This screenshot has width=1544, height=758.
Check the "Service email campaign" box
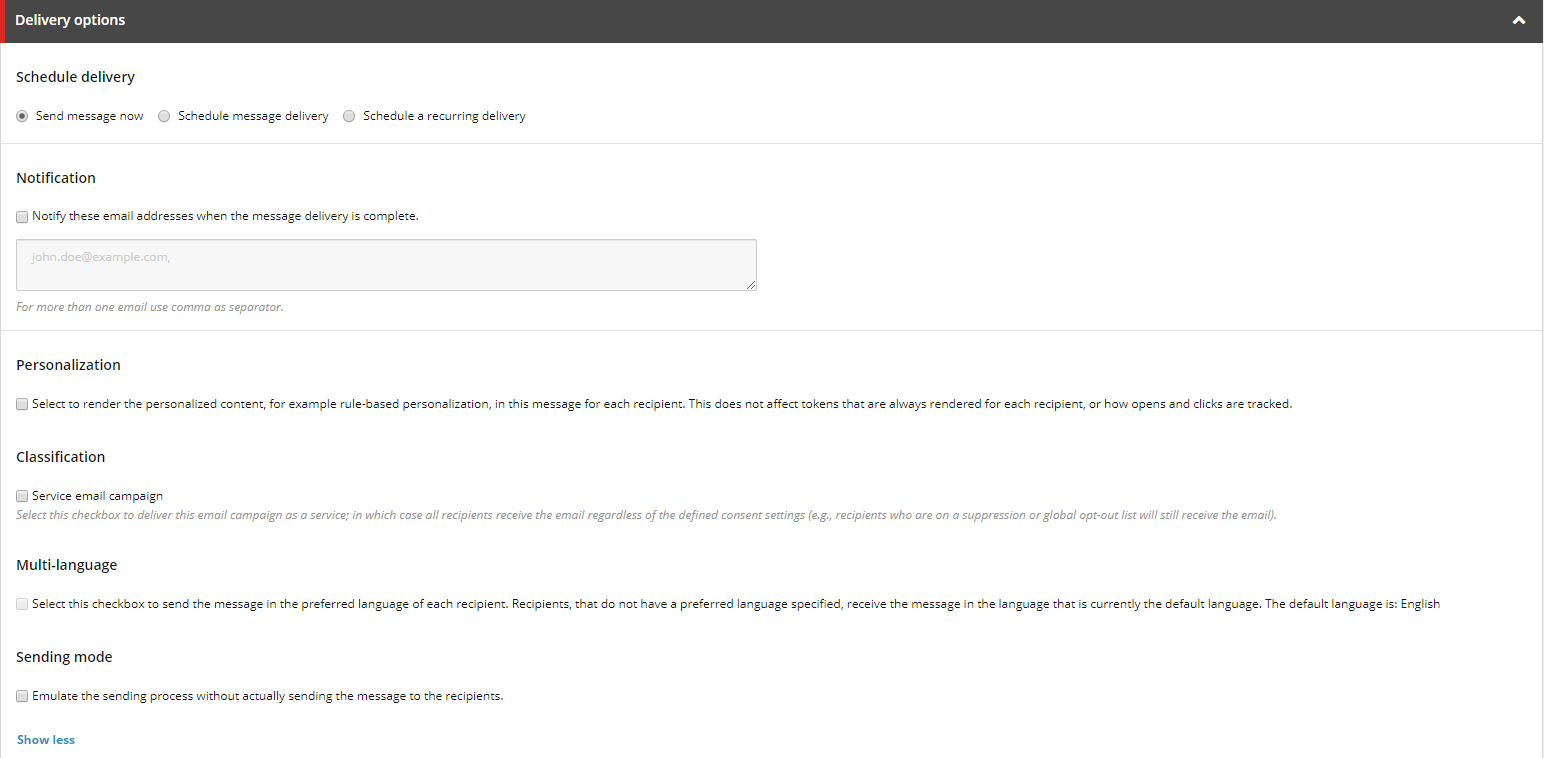[21, 495]
